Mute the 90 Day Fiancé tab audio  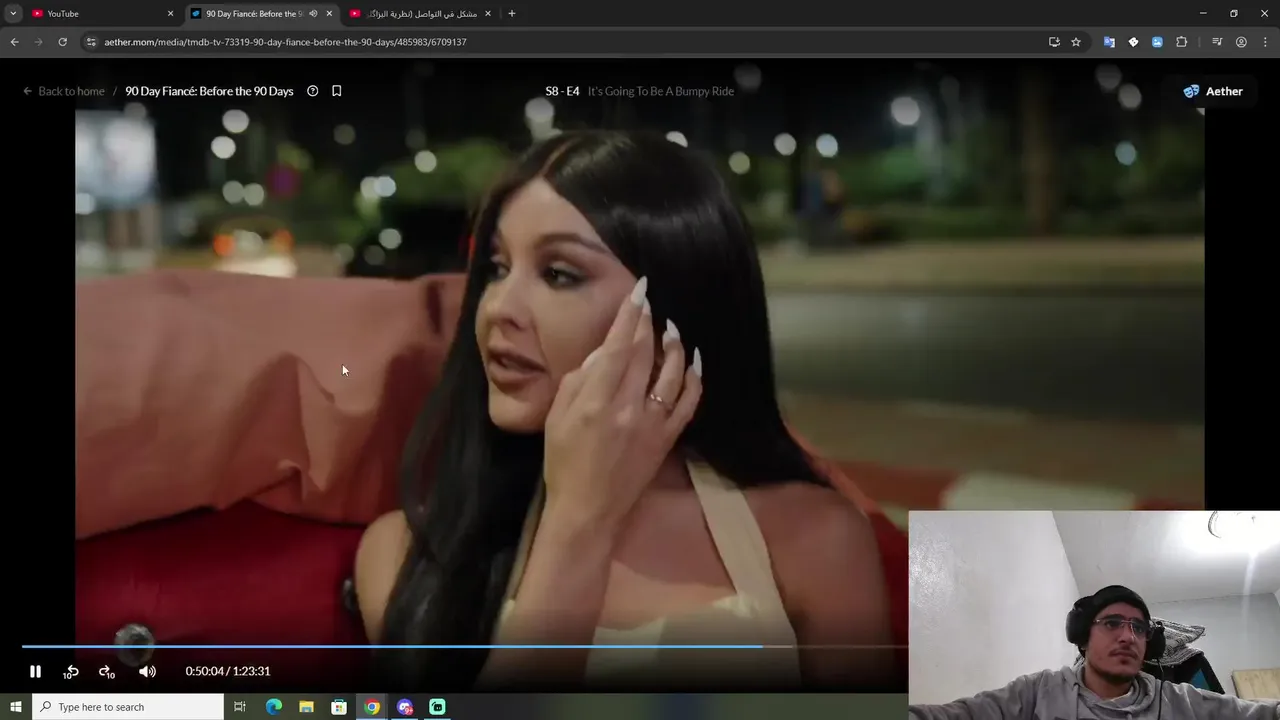click(x=313, y=14)
